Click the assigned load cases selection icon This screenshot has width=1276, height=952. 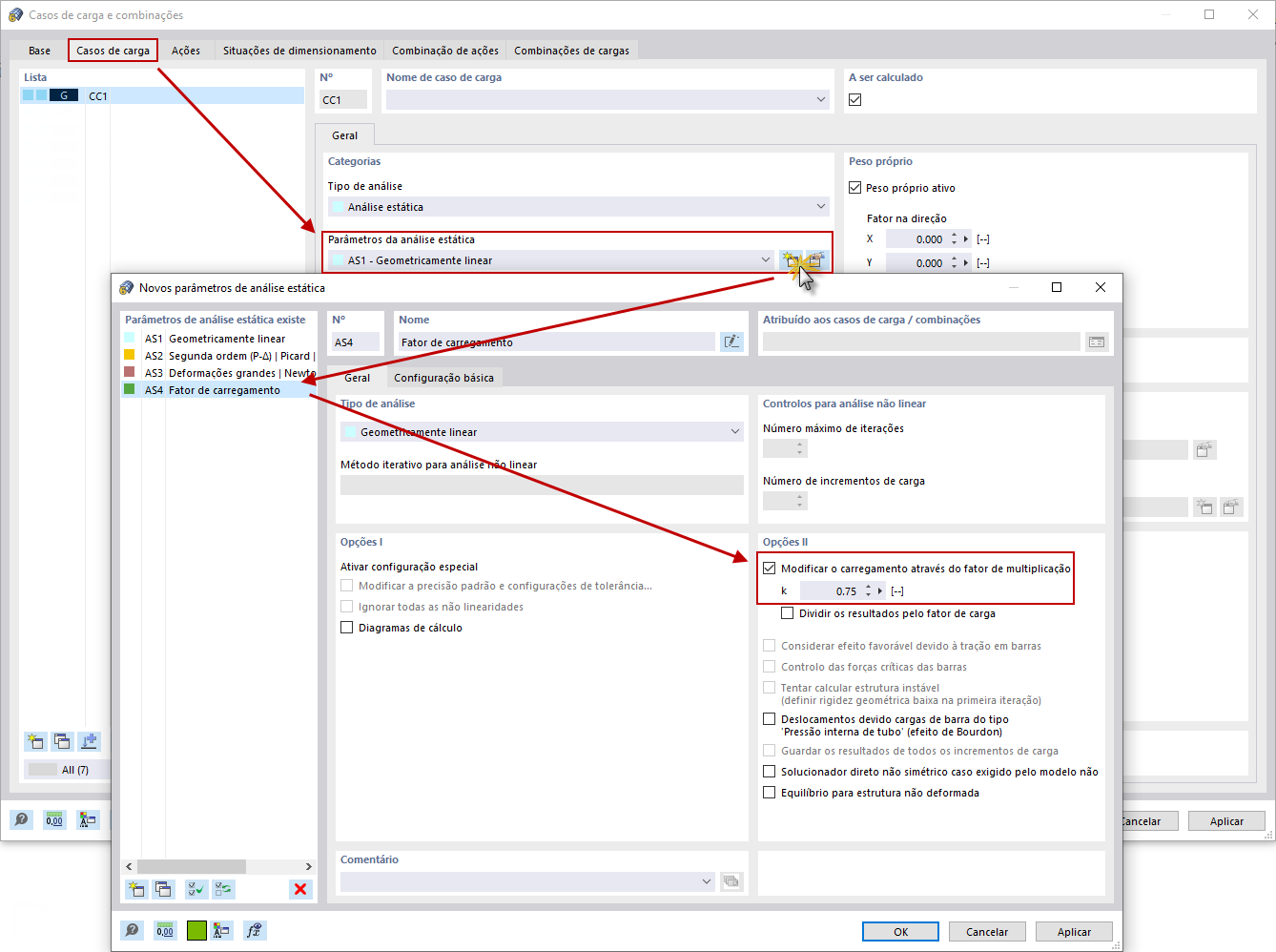pyautogui.click(x=1097, y=341)
